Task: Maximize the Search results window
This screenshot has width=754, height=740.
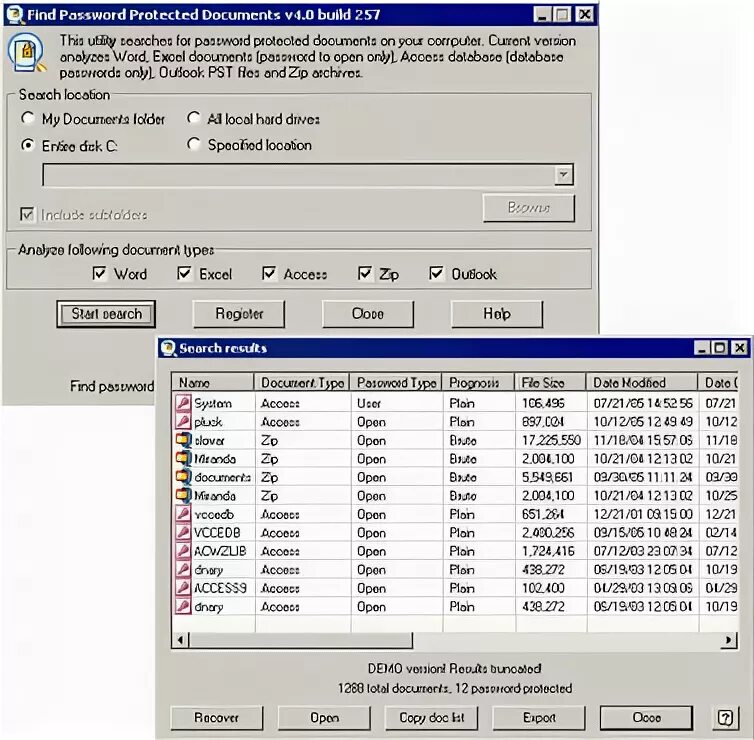Action: click(x=720, y=348)
